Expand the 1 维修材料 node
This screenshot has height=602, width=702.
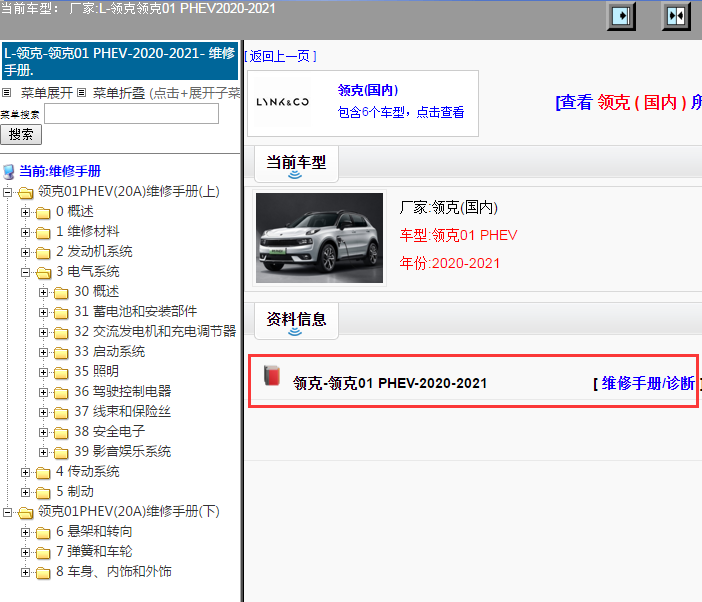point(25,232)
